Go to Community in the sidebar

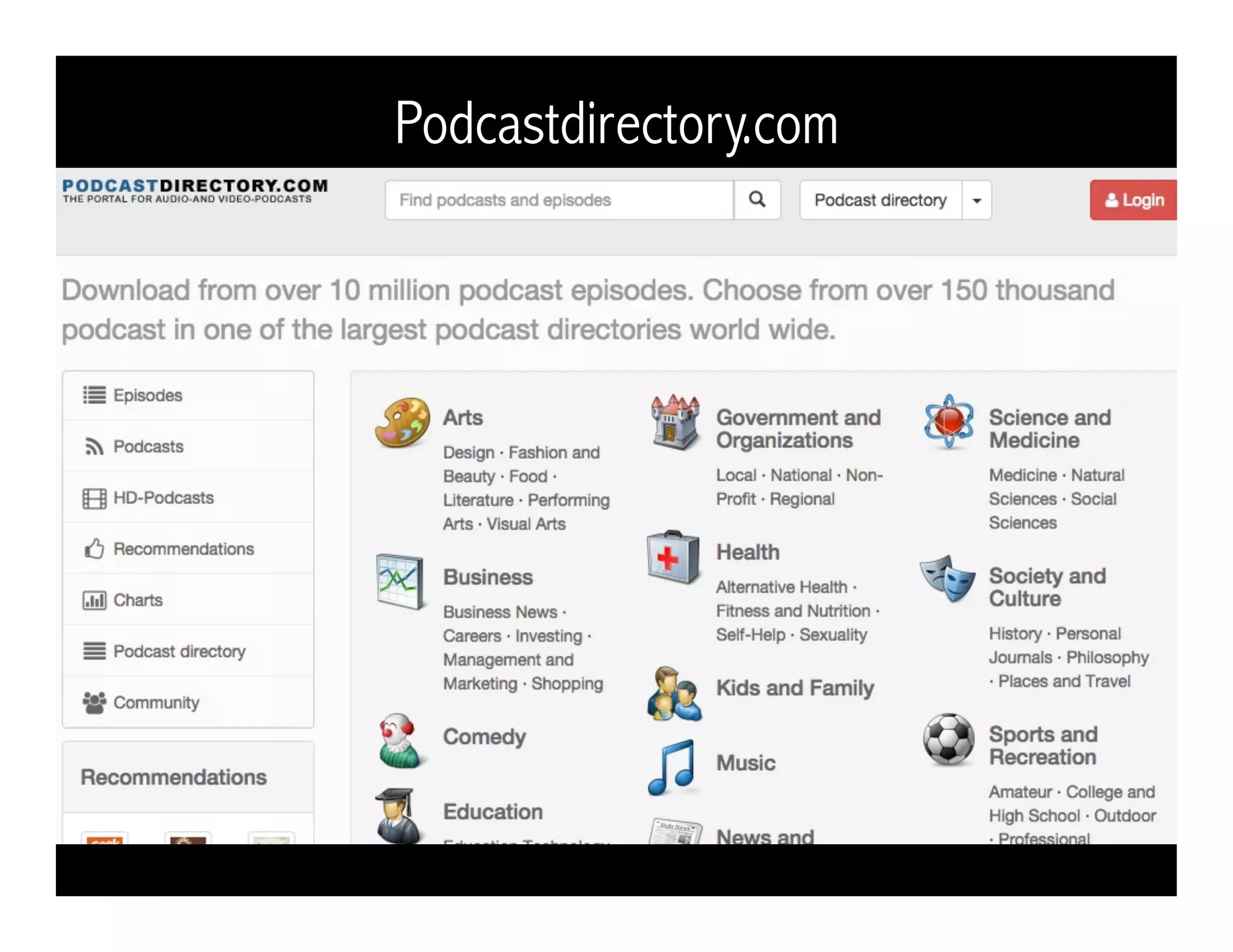click(156, 702)
